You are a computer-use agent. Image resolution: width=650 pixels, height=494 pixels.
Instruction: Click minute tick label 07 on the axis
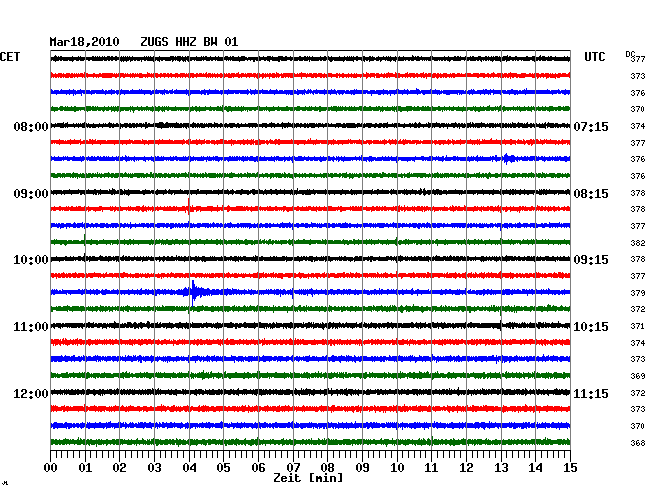tap(293, 468)
